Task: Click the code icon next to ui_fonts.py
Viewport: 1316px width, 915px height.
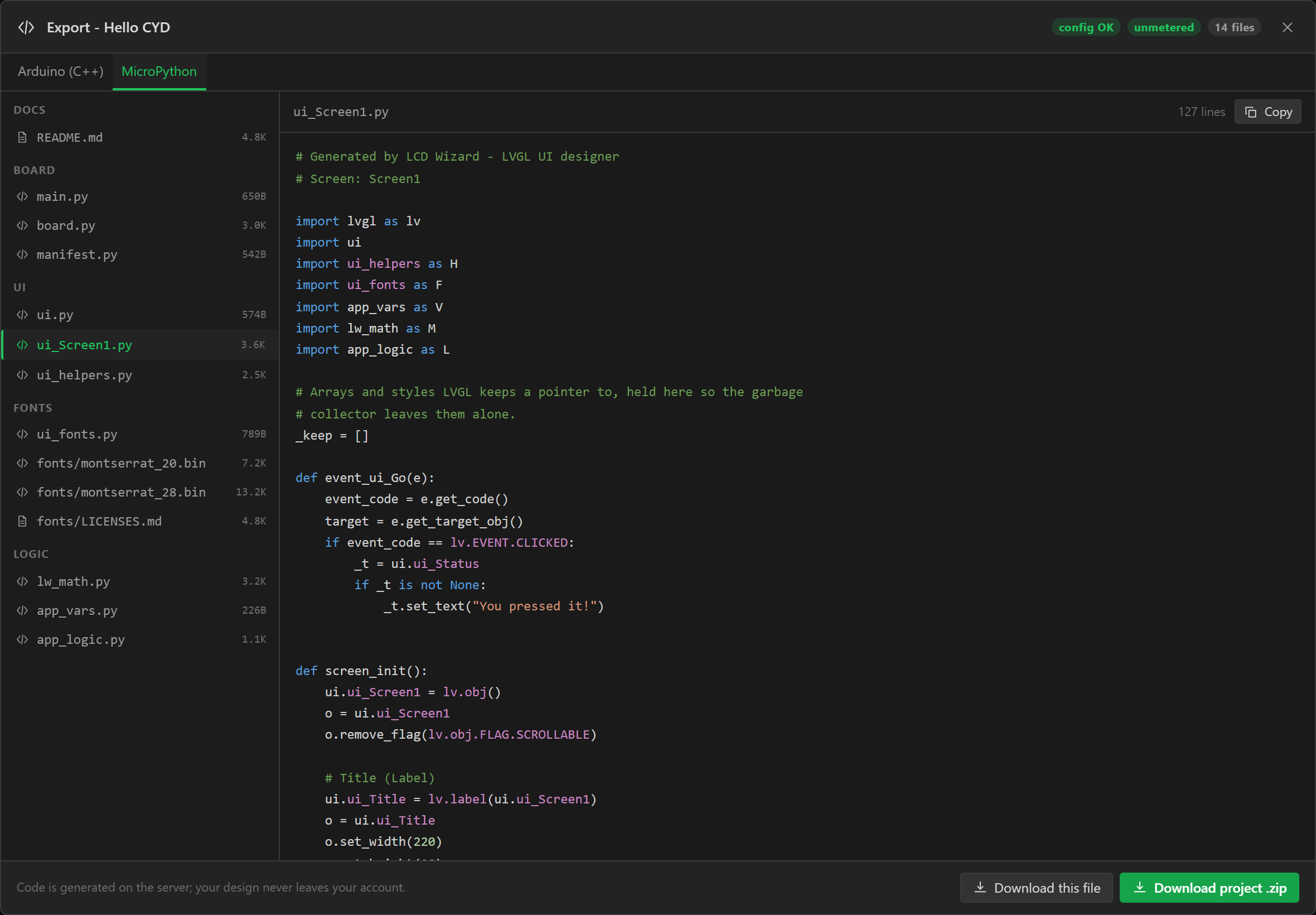Action: (22, 435)
